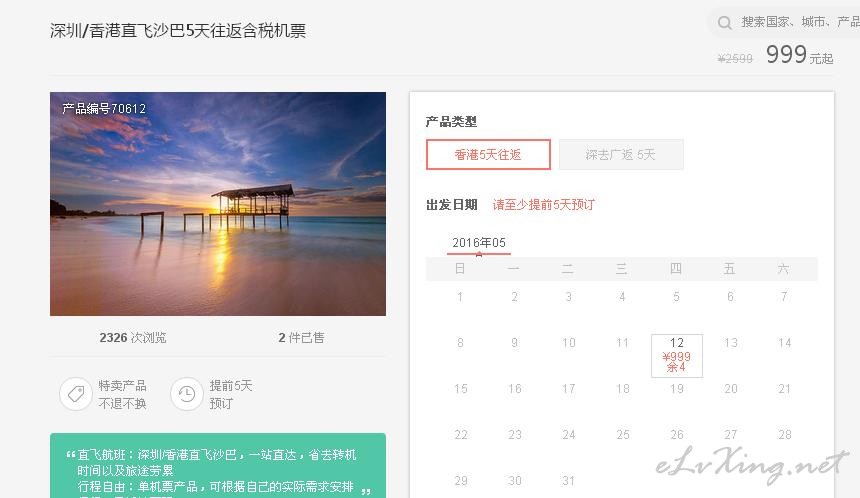The width and height of the screenshot is (860, 498).
Task: Click the title 深圳/香港直飞沙巴5天往返含税机票
Action: pyautogui.click(x=178, y=31)
